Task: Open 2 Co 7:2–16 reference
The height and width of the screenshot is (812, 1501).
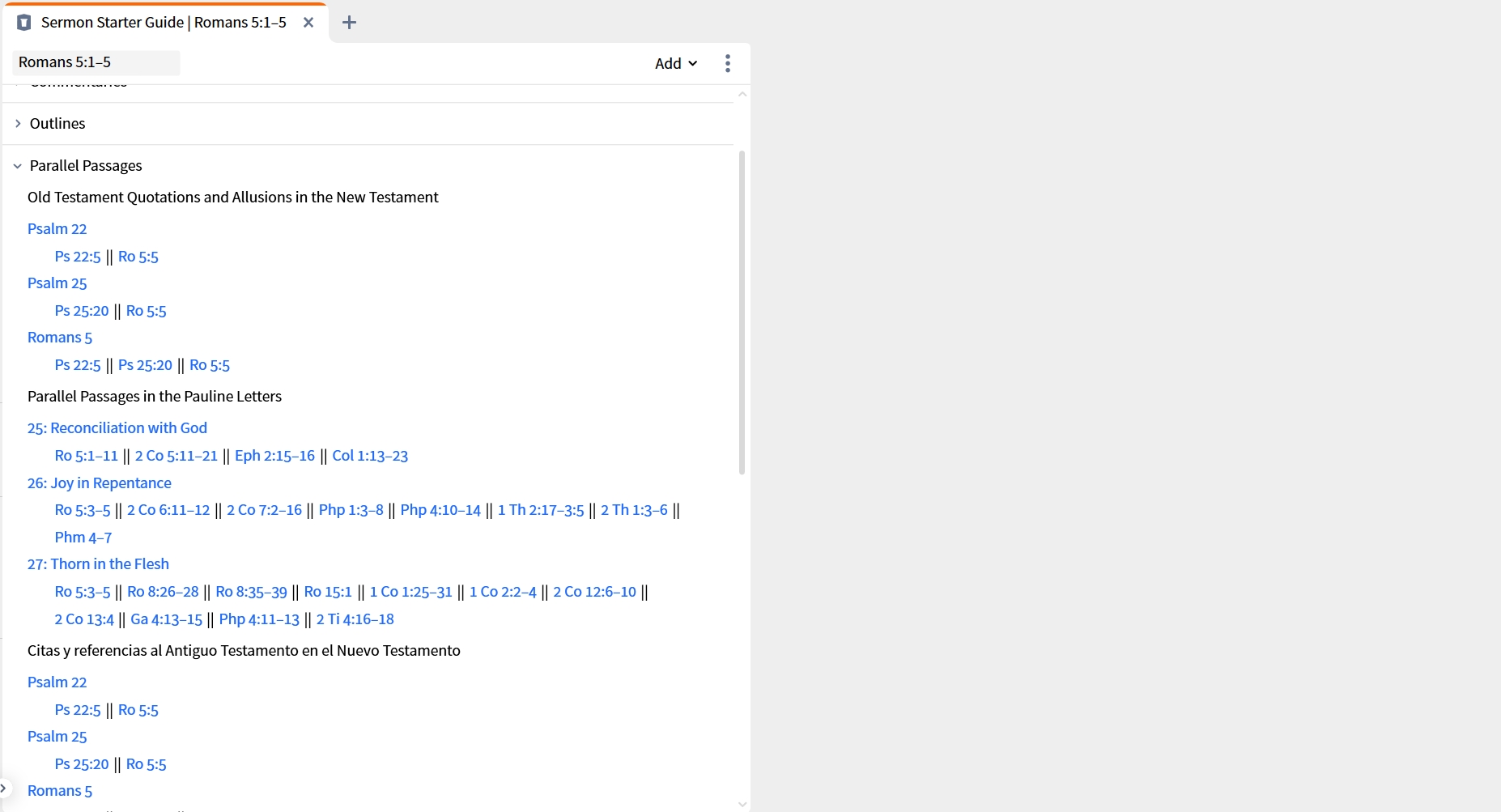Action: (x=264, y=510)
